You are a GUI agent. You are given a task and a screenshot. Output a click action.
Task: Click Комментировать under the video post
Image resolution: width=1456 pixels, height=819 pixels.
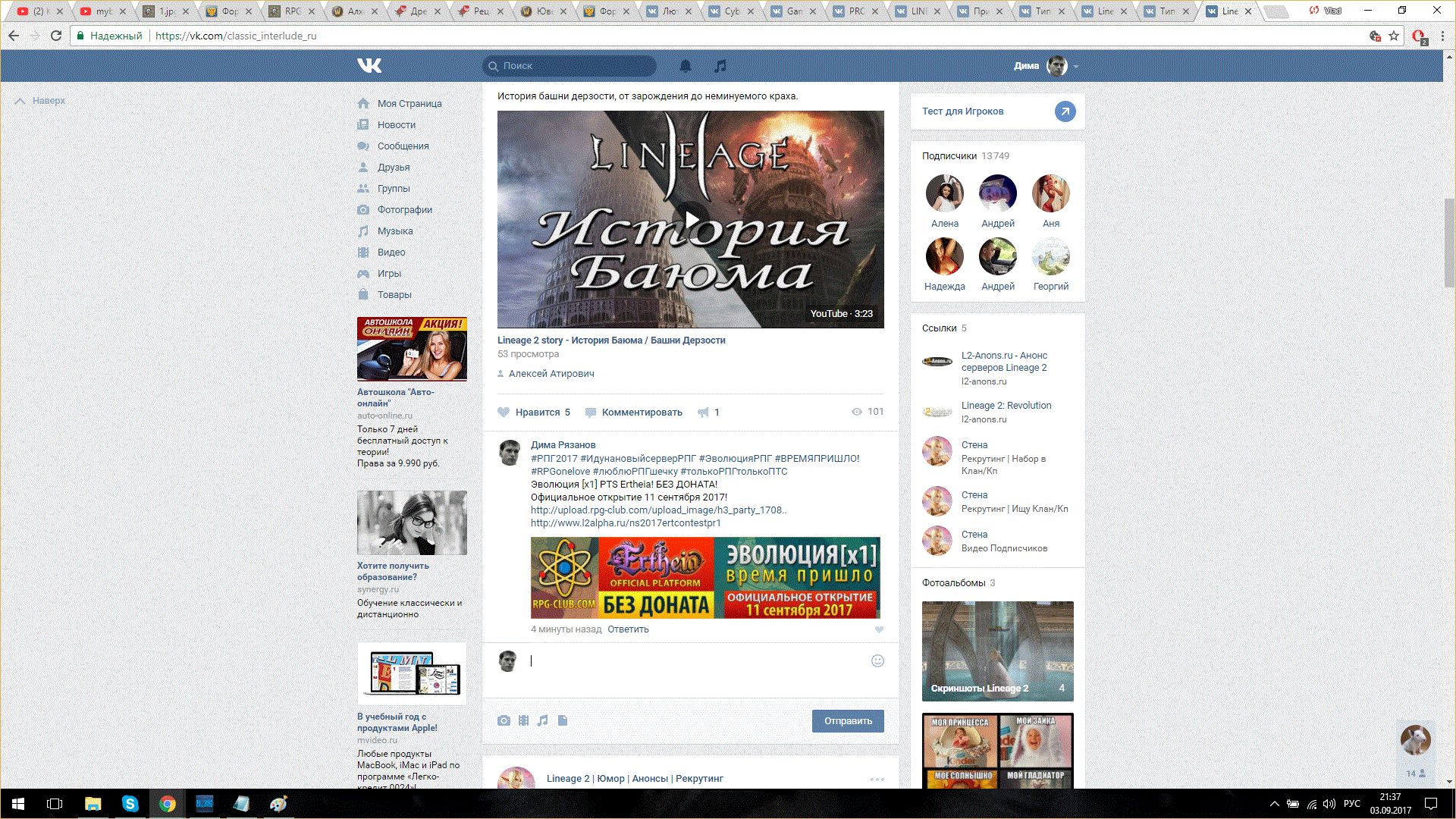tap(634, 412)
